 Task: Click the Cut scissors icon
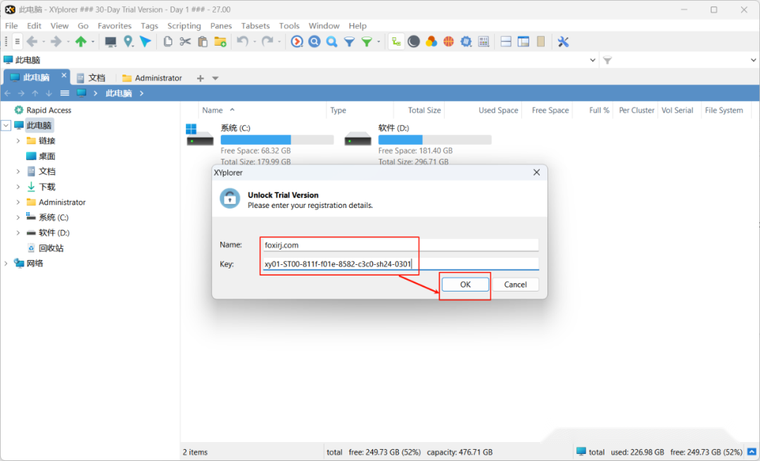(185, 42)
